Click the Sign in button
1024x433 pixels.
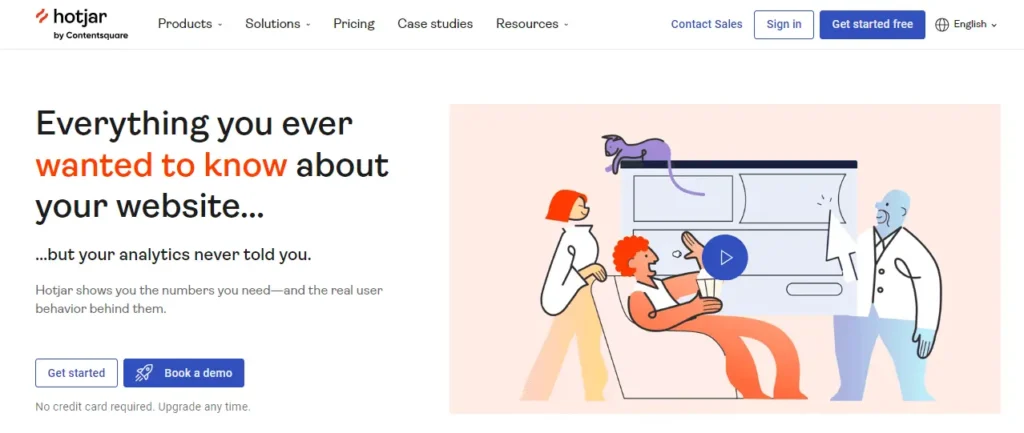click(784, 24)
